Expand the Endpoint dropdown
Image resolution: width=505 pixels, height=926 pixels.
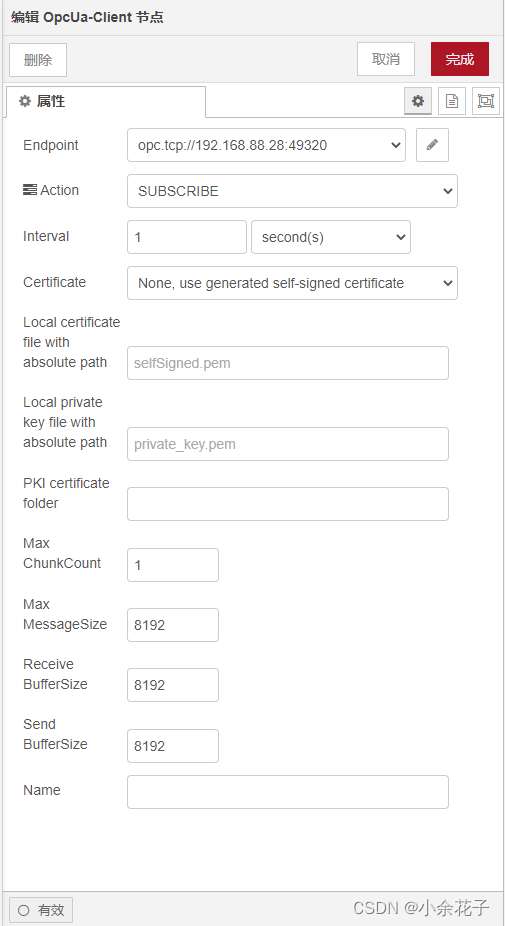[266, 145]
